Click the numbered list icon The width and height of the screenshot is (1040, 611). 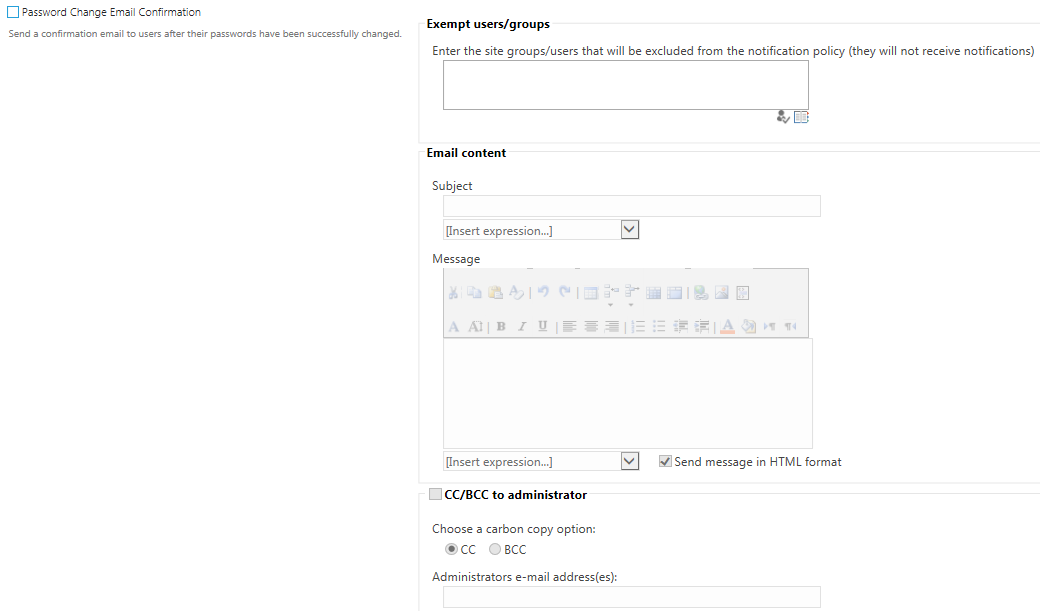[x=638, y=326]
